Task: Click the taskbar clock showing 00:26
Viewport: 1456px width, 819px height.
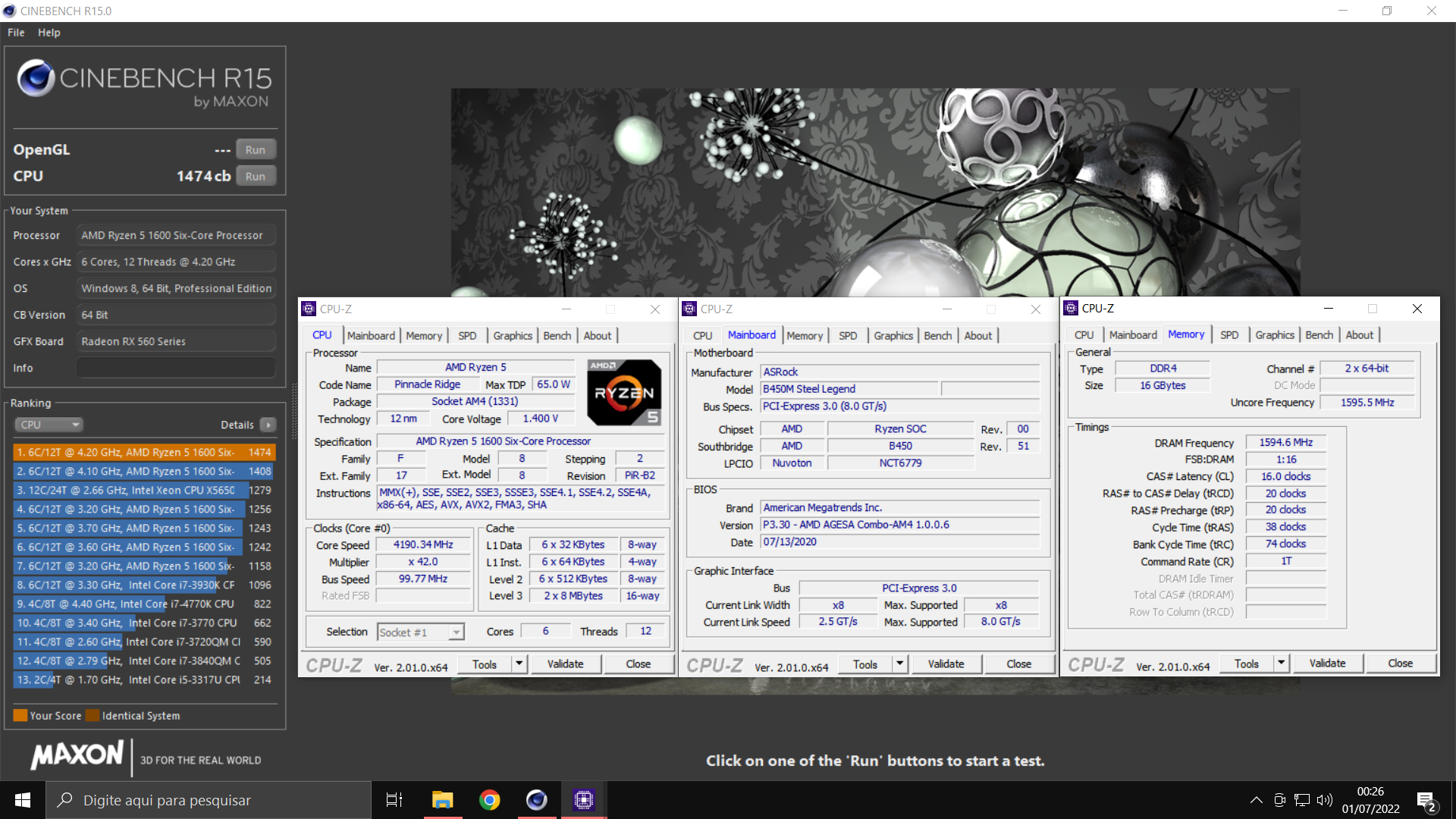Action: pyautogui.click(x=1370, y=800)
